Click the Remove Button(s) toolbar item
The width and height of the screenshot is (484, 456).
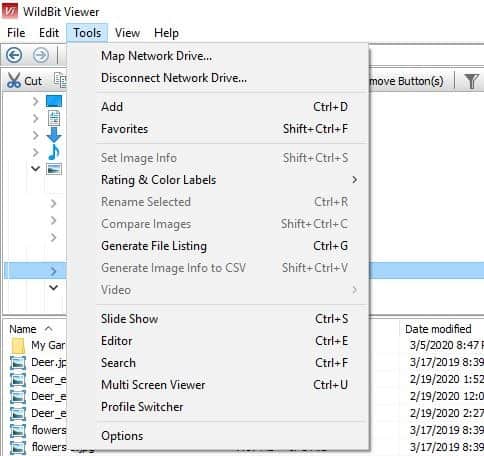pos(406,81)
